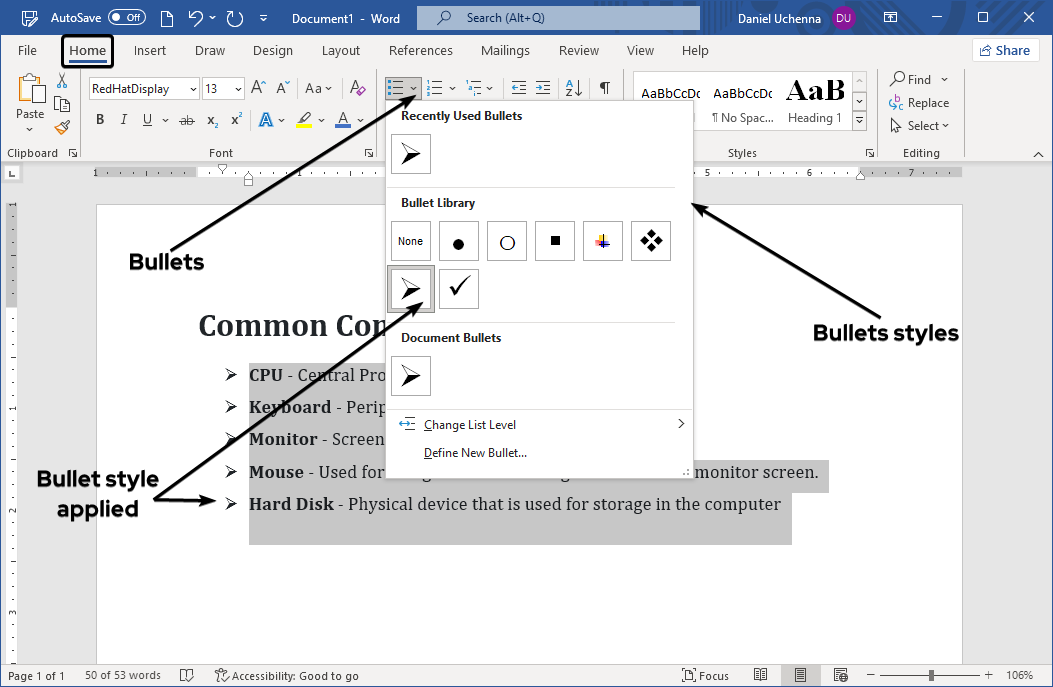The width and height of the screenshot is (1053, 687).
Task: Toggle subscript formatting
Action: pos(212,120)
